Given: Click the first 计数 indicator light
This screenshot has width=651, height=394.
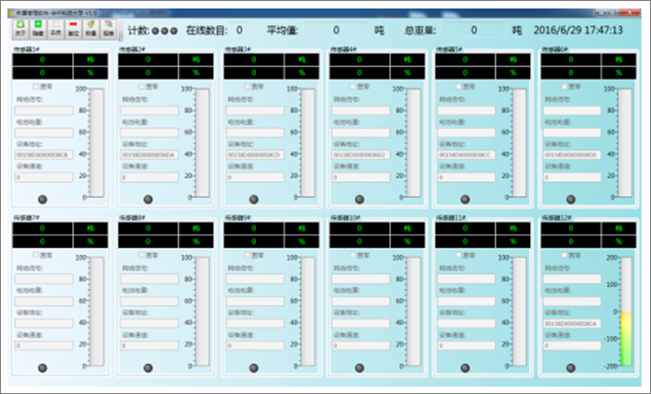Looking at the screenshot, I should click(155, 31).
